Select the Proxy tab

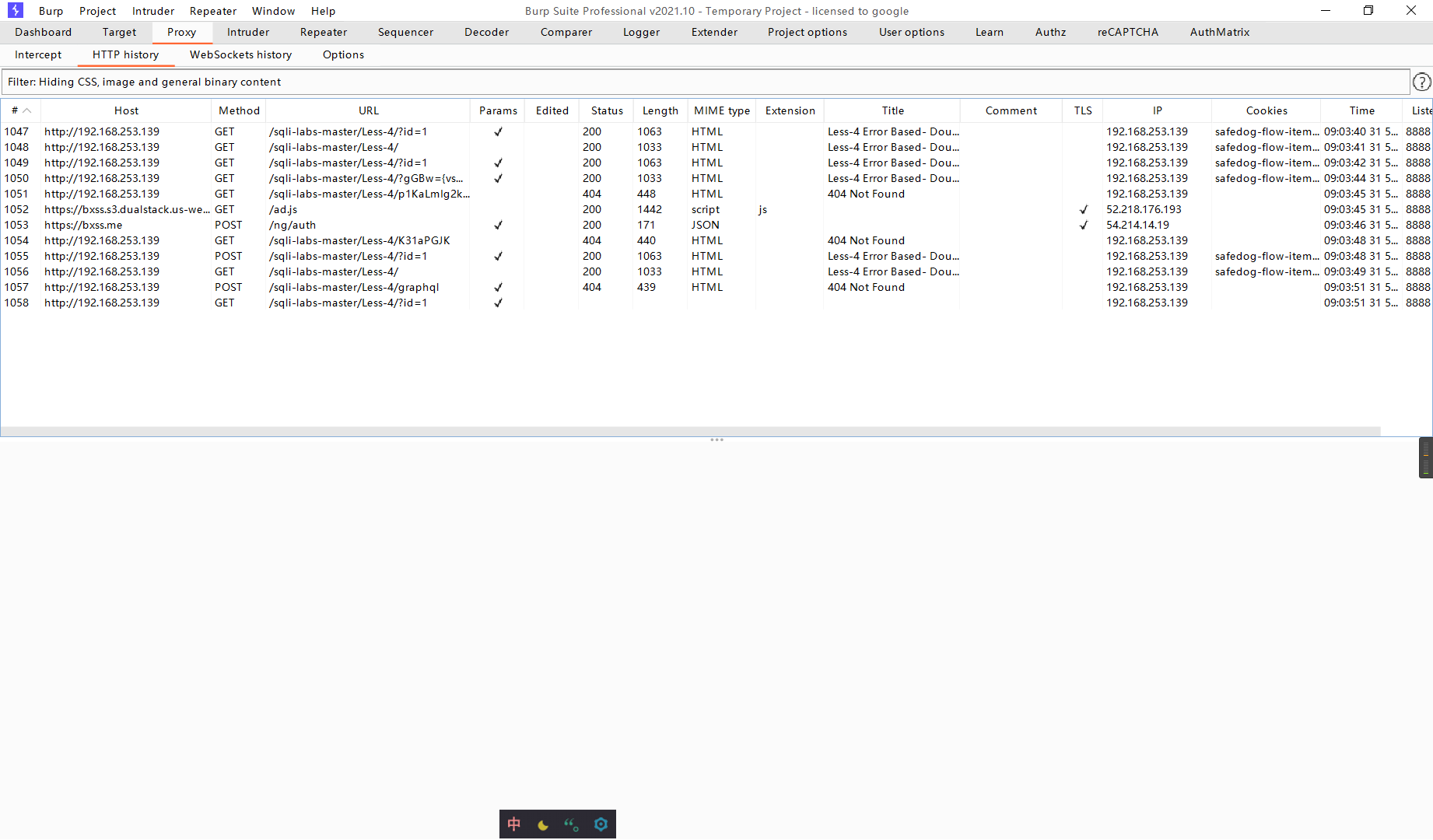click(x=182, y=32)
